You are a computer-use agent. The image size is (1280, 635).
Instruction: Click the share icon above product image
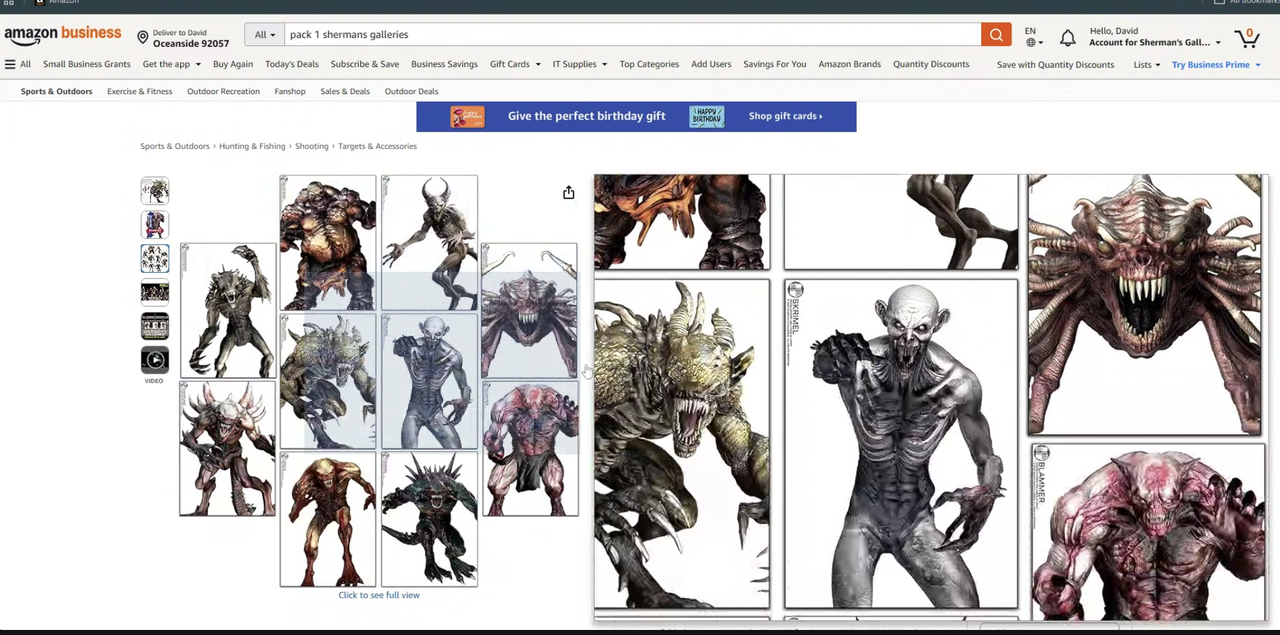click(568, 192)
